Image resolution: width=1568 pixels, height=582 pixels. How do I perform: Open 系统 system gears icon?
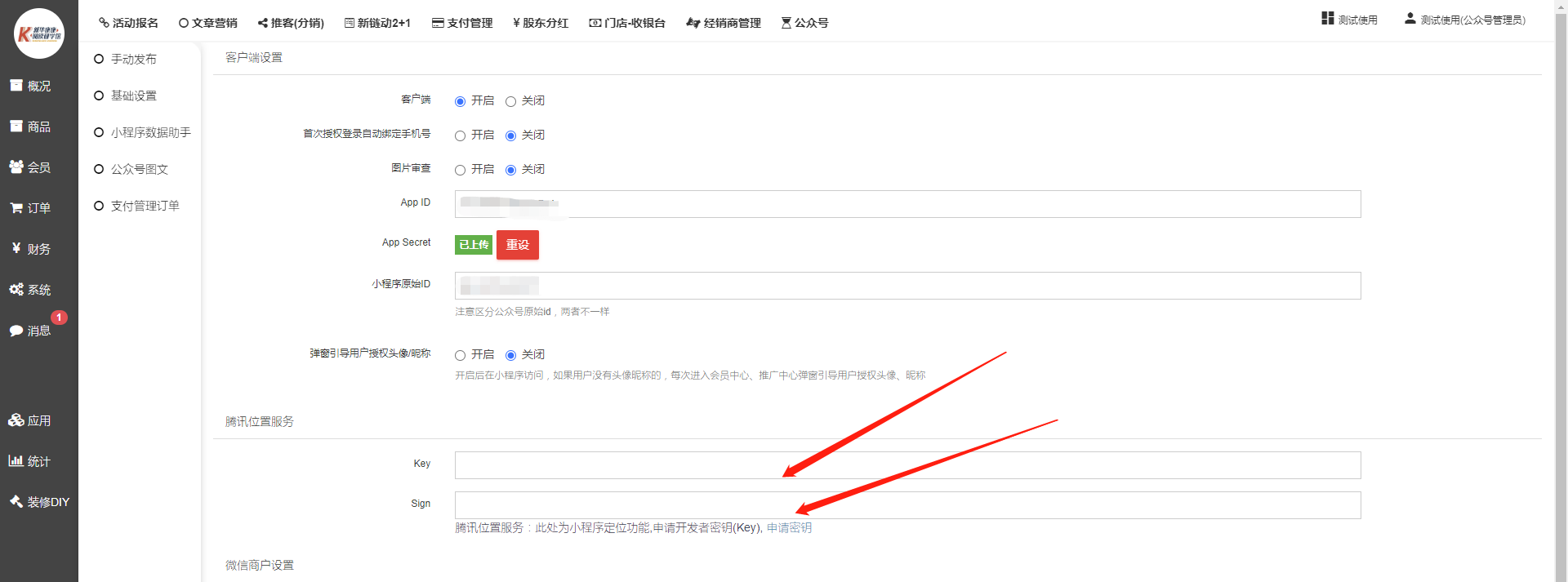pyautogui.click(x=16, y=290)
